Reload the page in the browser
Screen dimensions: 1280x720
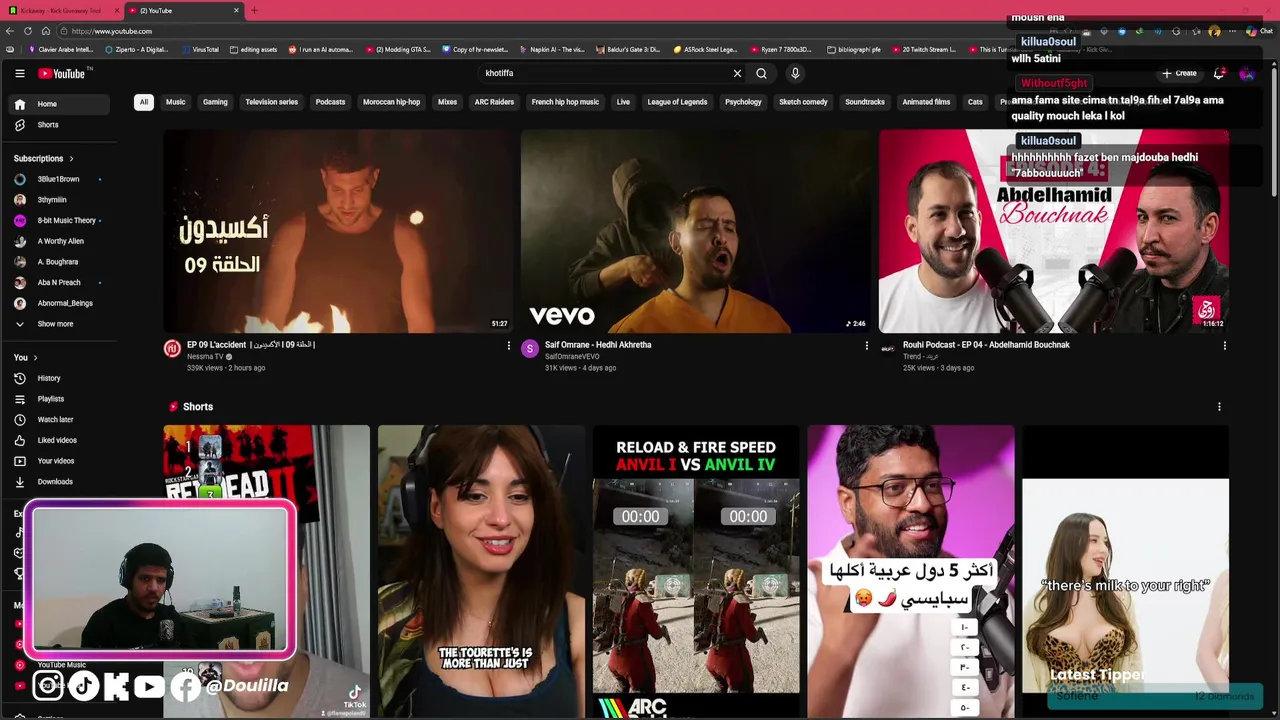28,31
